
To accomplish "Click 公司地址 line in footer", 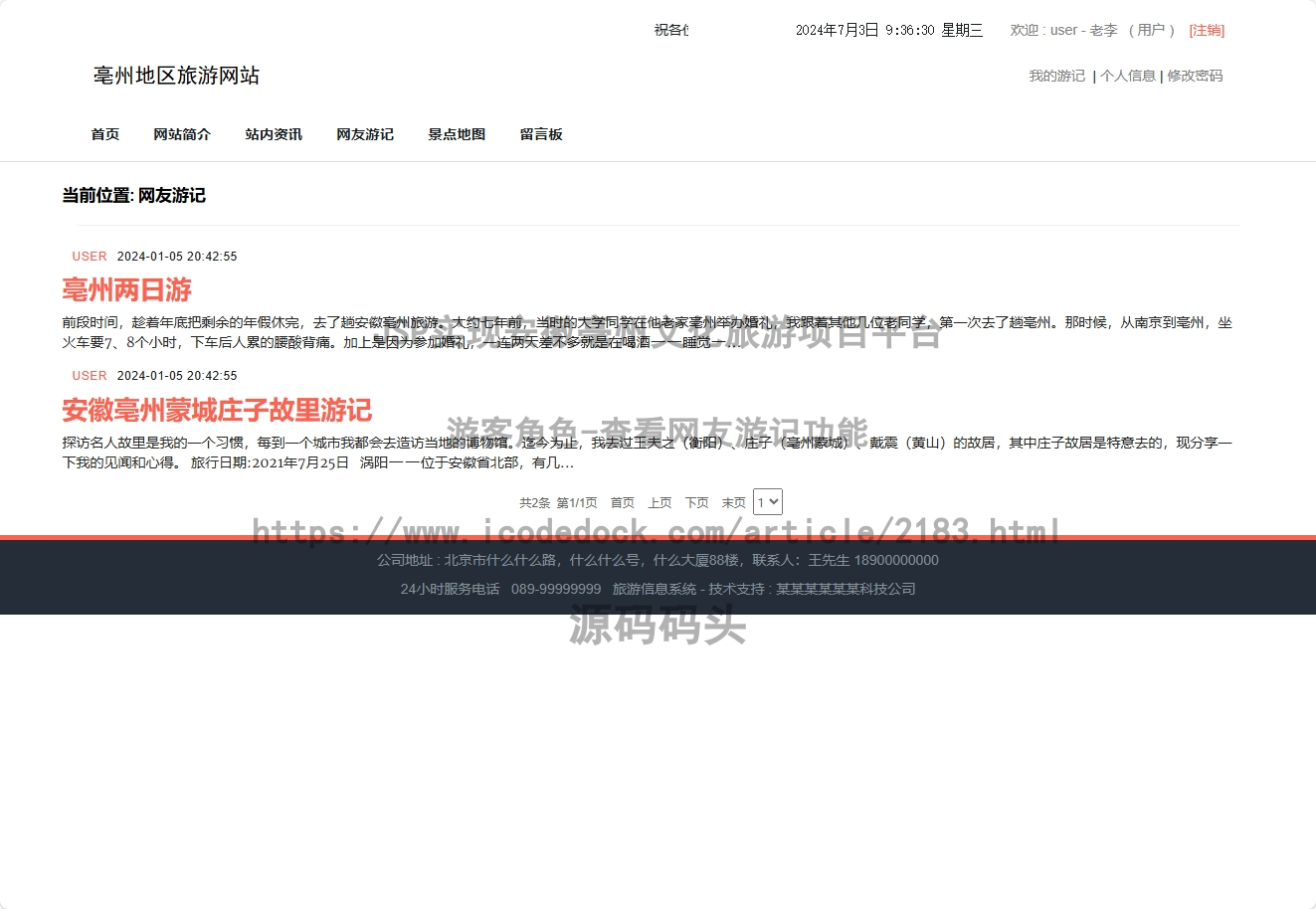I will tap(658, 560).
